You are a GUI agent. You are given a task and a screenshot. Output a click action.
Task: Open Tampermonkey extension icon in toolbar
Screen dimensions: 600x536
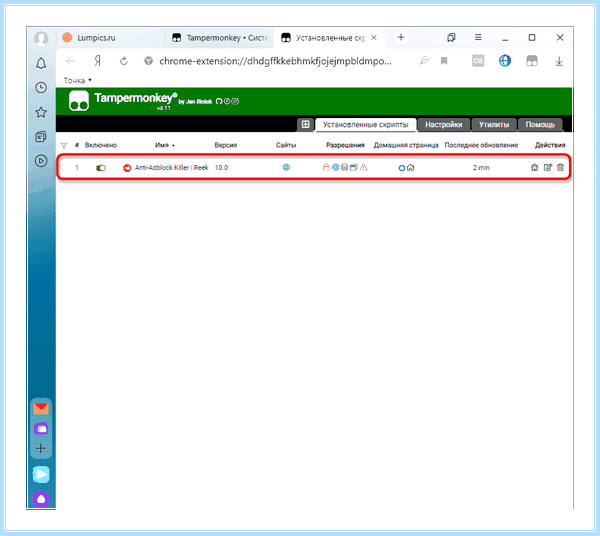click(532, 61)
